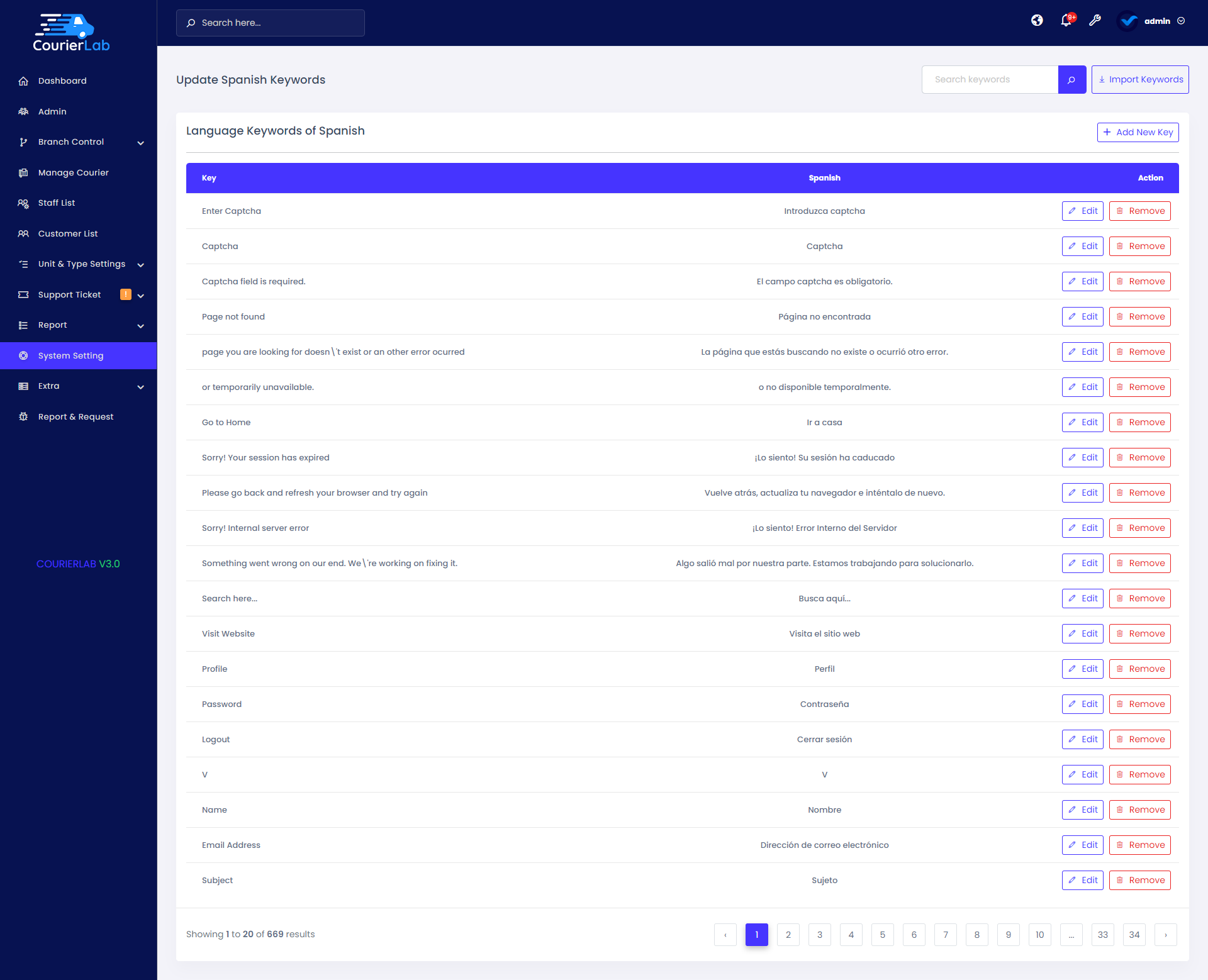
Task: Expand the Report section chevron
Action: [140, 326]
